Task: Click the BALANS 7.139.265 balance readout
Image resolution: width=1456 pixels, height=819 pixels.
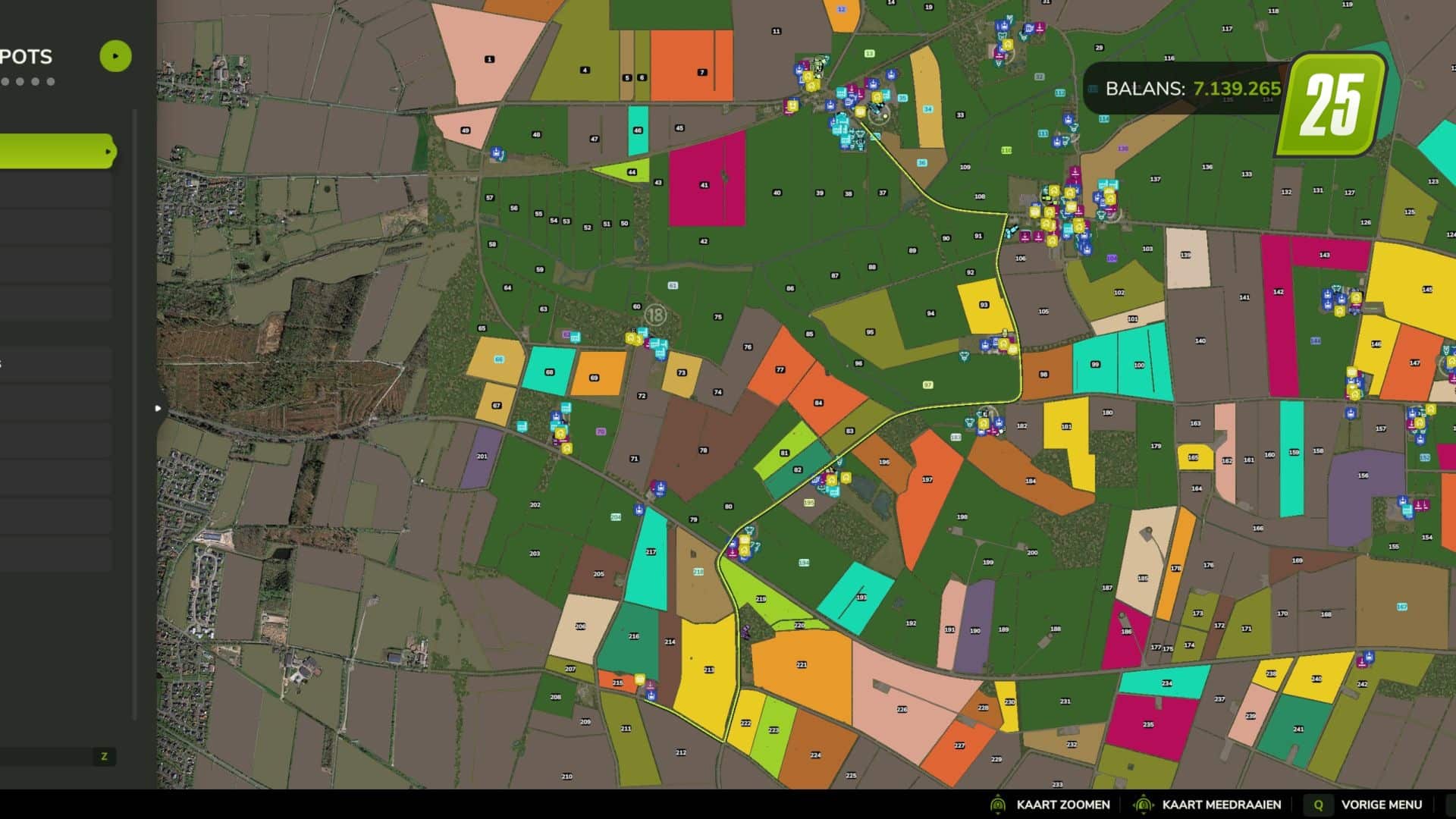Action: [x=1193, y=89]
